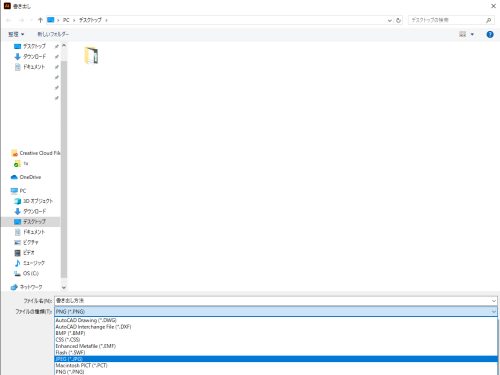Open the file name history dropdown arrow
The image size is (500, 375).
tap(494, 301)
